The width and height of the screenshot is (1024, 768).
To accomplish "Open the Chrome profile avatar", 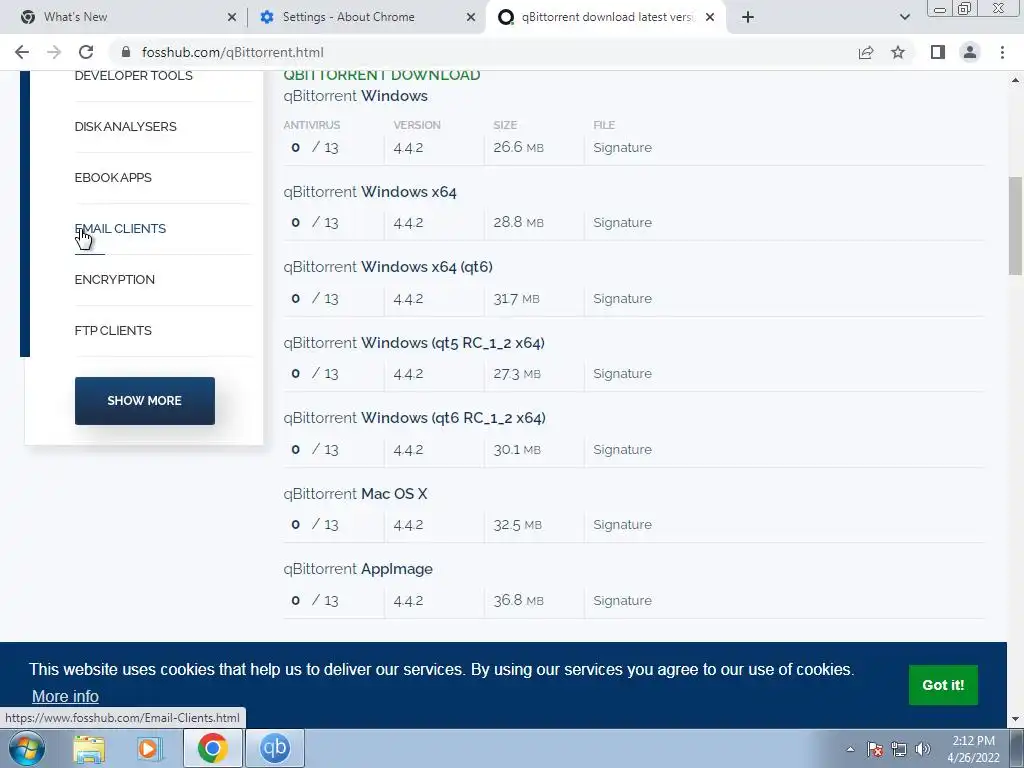I will (970, 52).
